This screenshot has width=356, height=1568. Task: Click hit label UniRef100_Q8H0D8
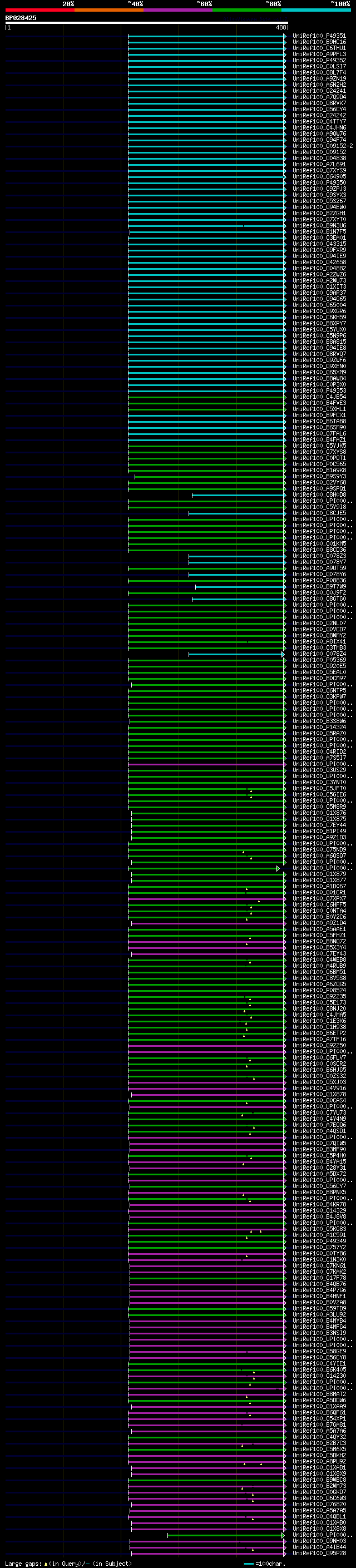pyautogui.click(x=319, y=495)
